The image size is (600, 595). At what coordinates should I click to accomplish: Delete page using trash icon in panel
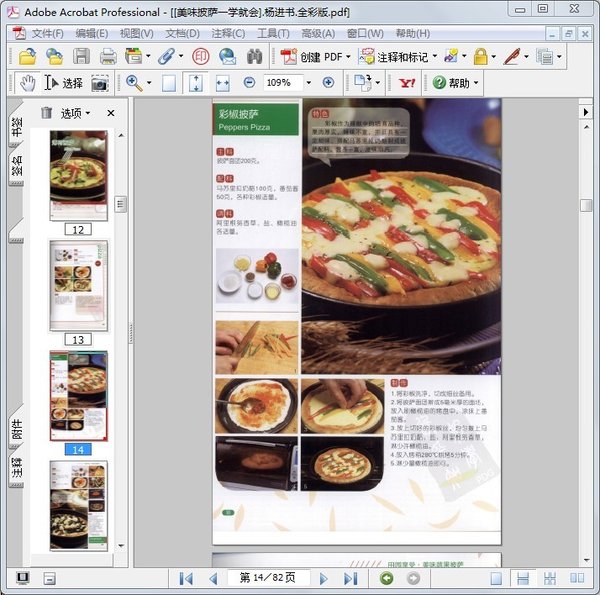pyautogui.click(x=46, y=113)
